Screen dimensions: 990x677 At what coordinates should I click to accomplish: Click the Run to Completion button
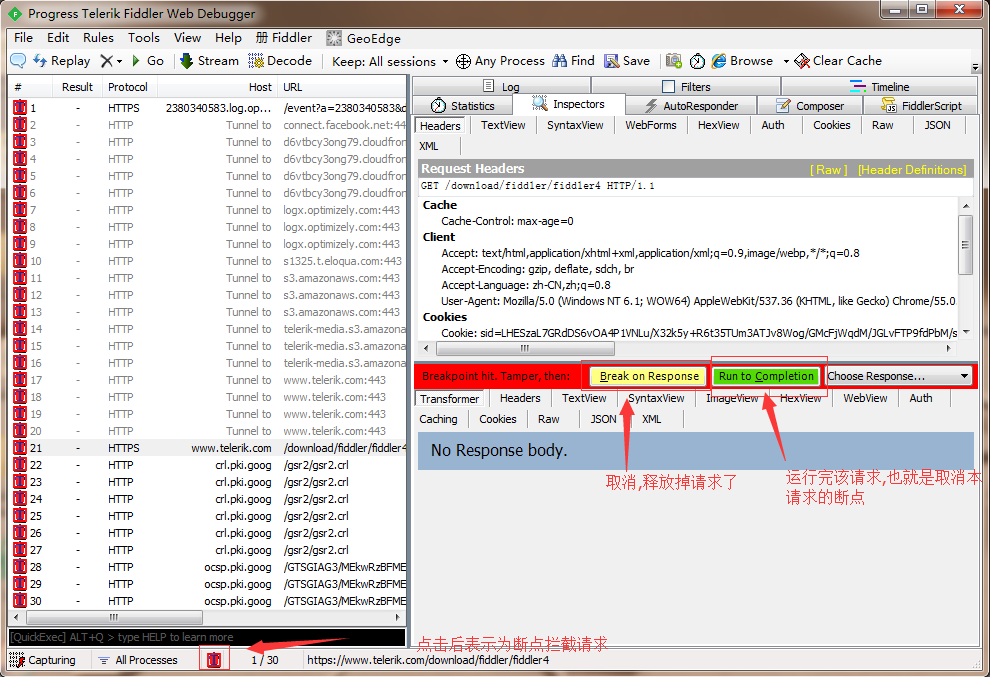(x=766, y=376)
